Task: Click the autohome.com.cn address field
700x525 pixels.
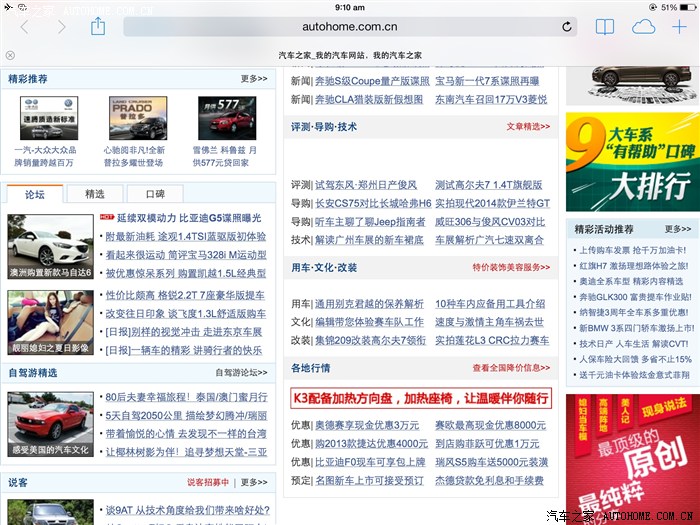Action: 350,27
